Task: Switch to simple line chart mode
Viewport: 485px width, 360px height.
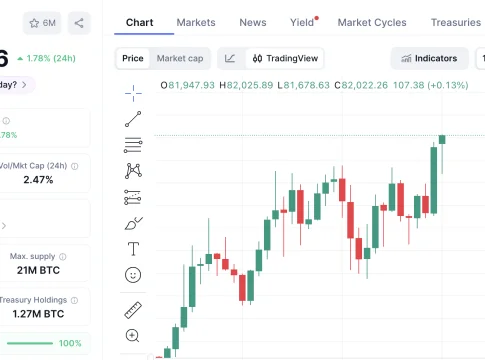Action: 230,58
